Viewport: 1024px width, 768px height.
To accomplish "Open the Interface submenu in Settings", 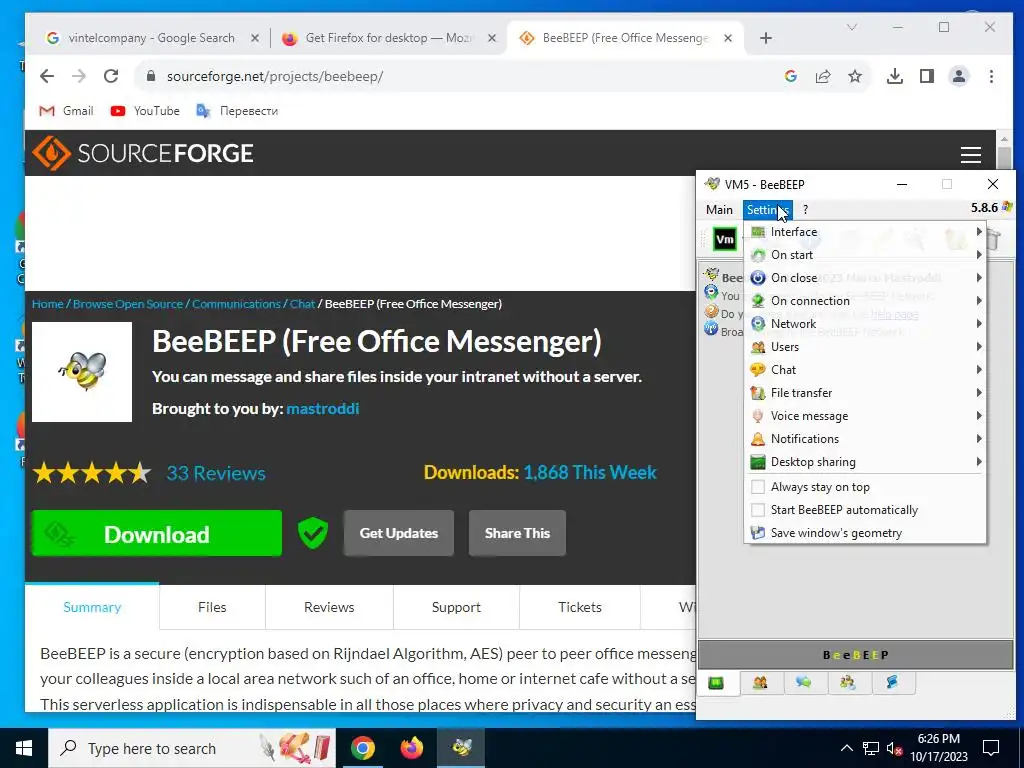I will [x=865, y=232].
